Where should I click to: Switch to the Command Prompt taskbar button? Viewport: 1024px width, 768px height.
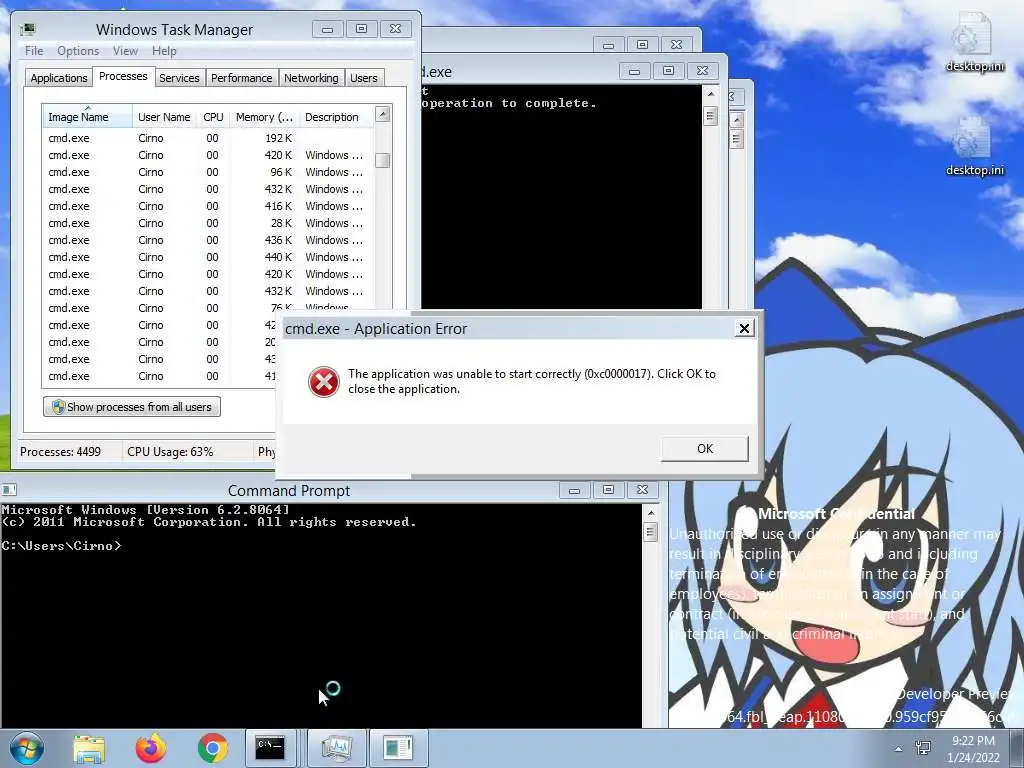click(x=270, y=748)
